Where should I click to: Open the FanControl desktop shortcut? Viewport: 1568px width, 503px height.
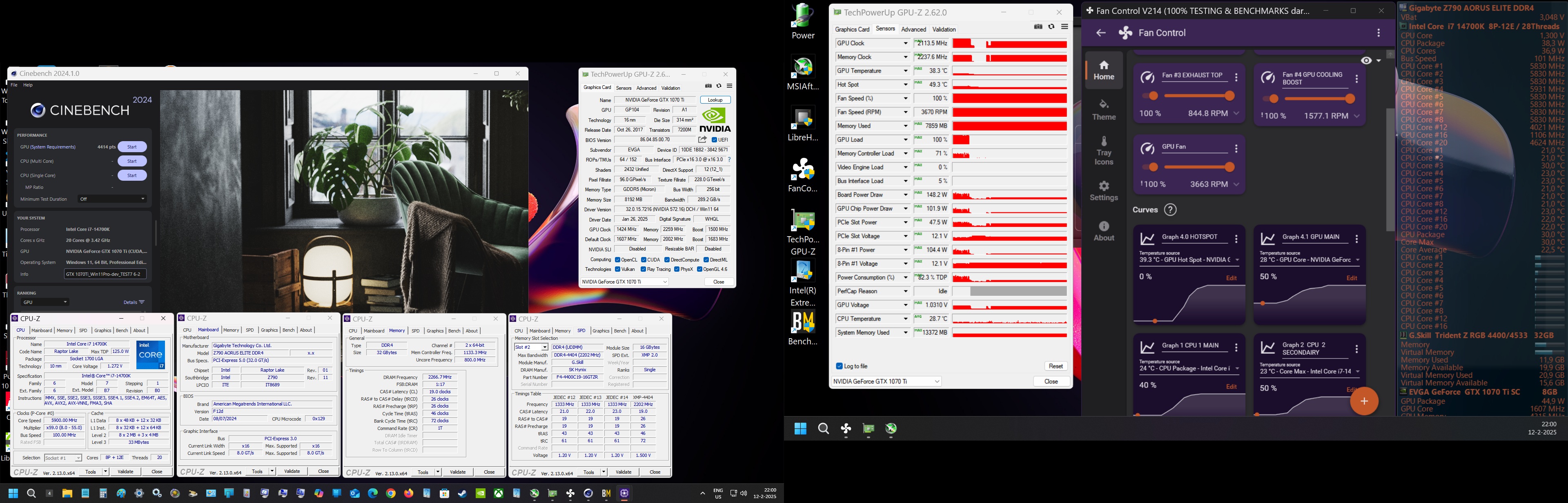(x=803, y=175)
